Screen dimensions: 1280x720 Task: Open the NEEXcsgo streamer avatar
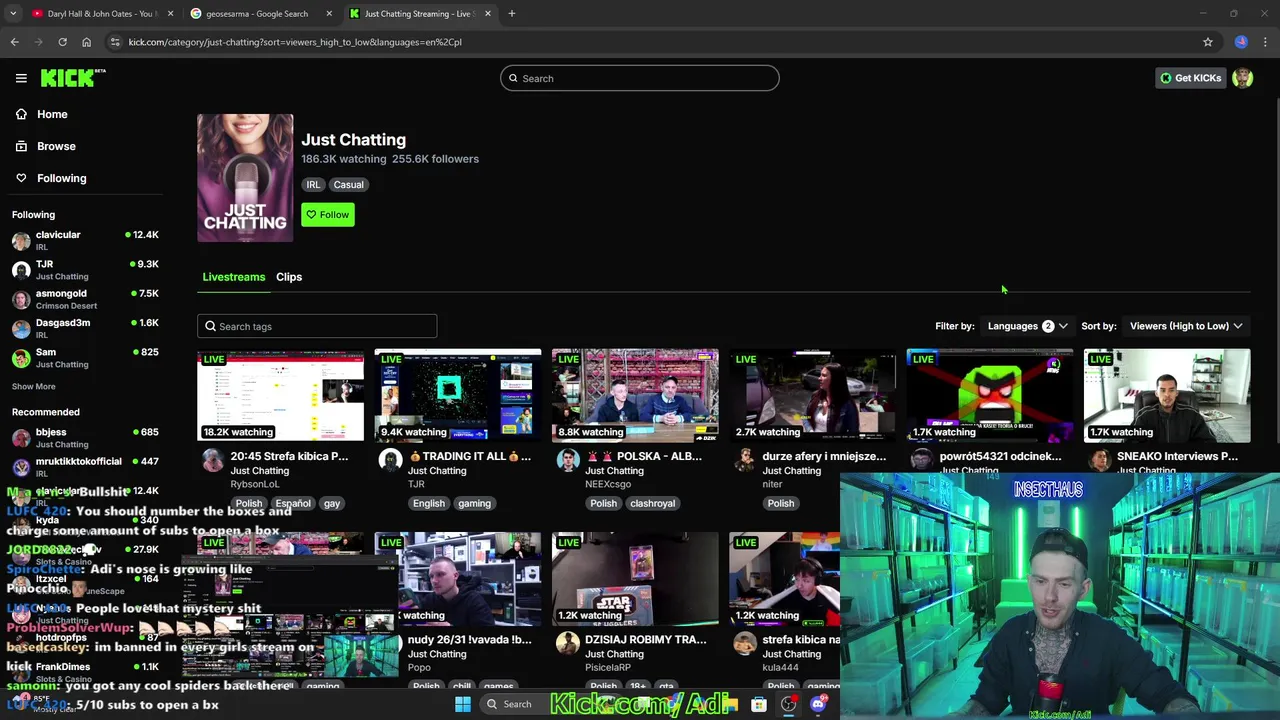coord(568,460)
